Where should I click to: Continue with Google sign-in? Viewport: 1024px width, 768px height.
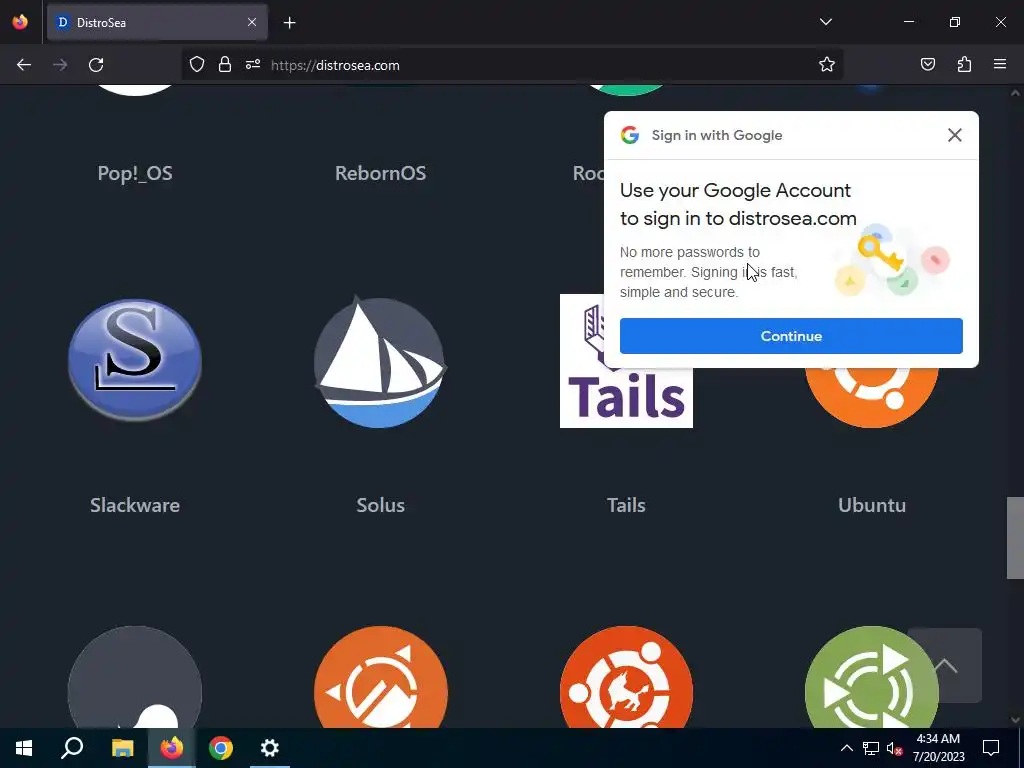pos(791,336)
